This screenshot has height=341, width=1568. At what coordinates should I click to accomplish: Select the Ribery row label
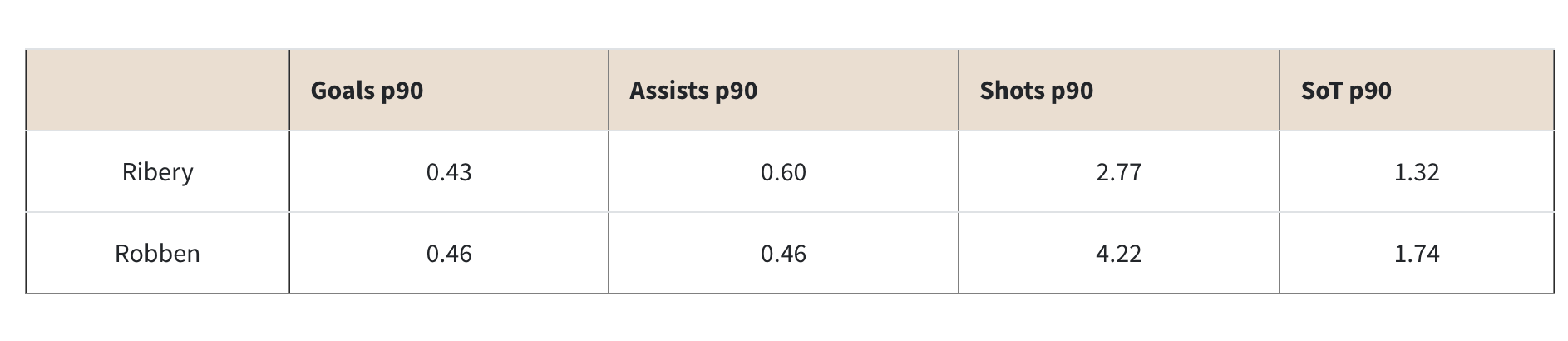tap(157, 172)
